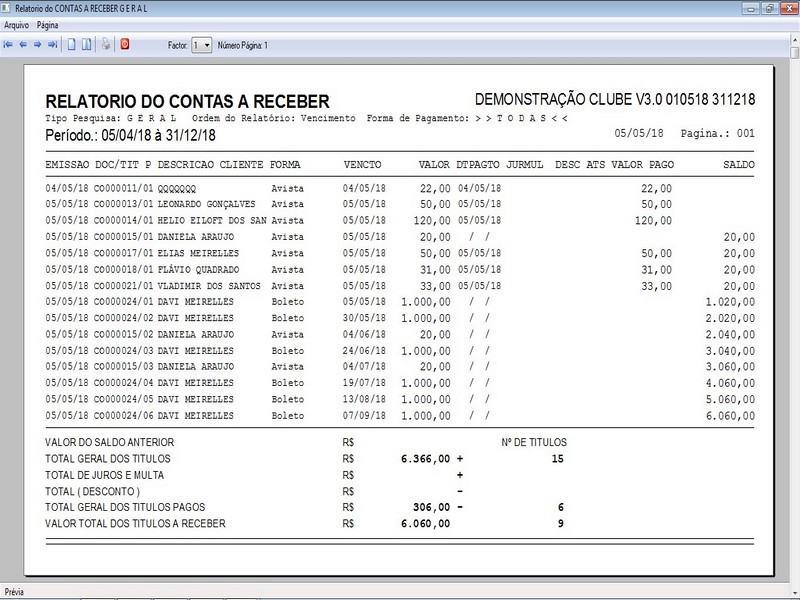Click total paid value '306,00'
Image resolution: width=800 pixels, height=600 pixels.
click(432, 507)
